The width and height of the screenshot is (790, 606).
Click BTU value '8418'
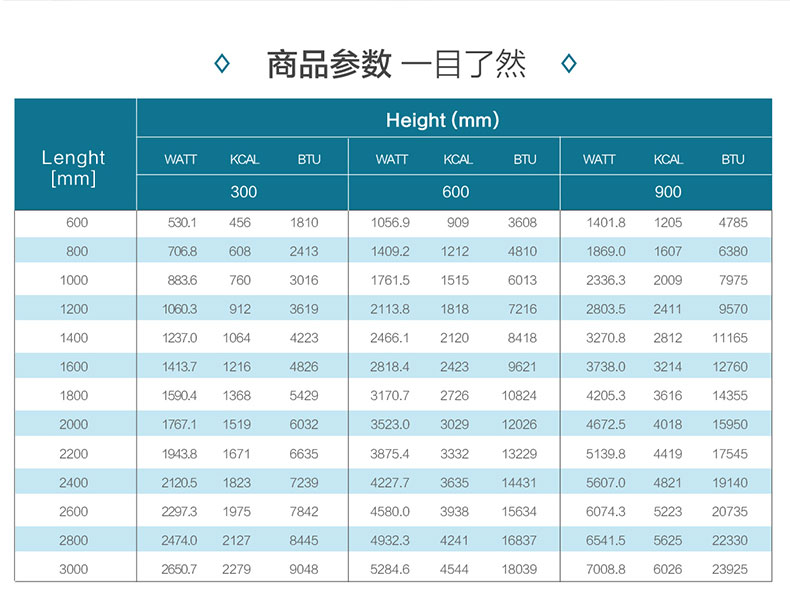[x=522, y=338]
